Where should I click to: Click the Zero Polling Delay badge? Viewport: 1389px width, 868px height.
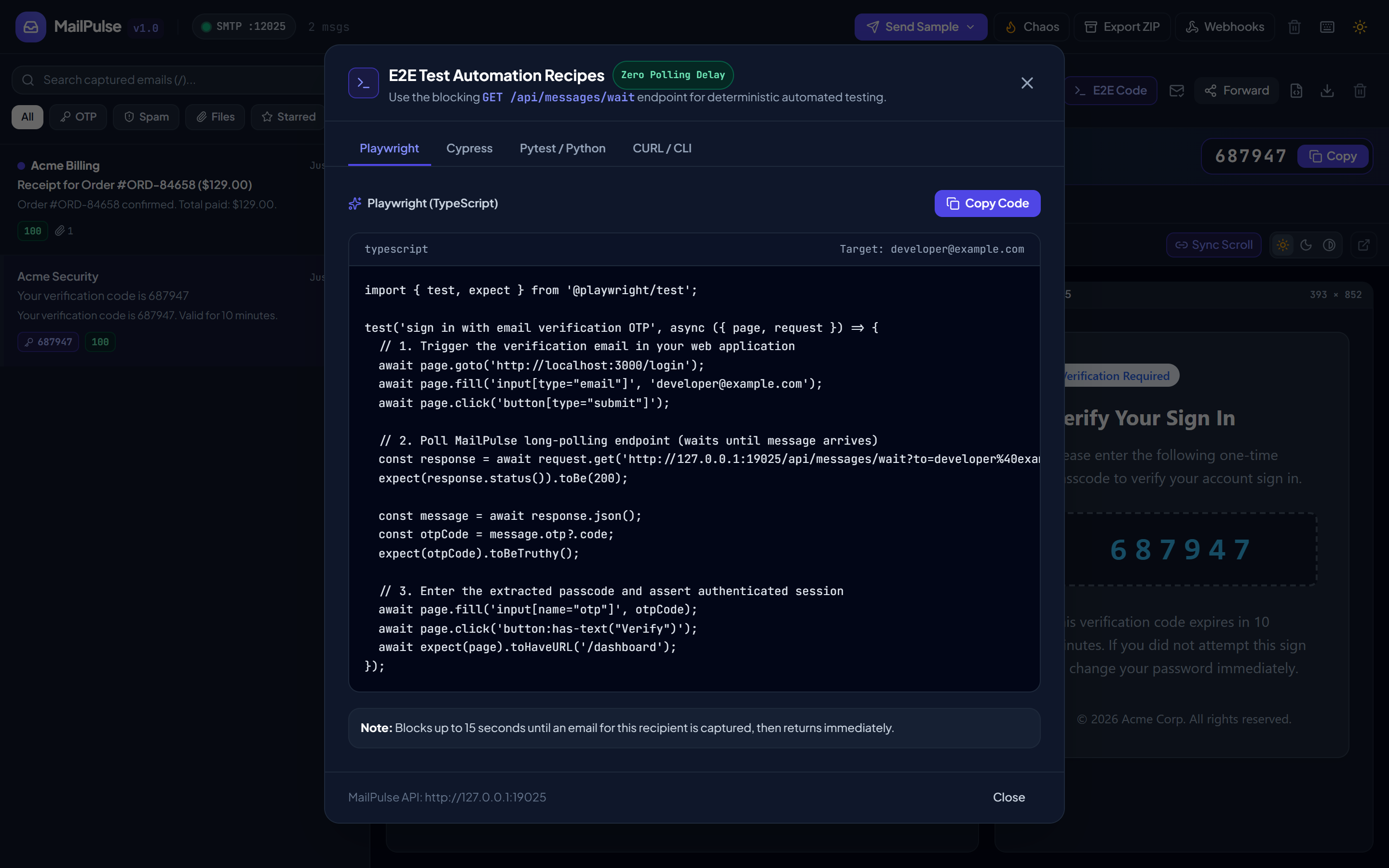pos(673,75)
